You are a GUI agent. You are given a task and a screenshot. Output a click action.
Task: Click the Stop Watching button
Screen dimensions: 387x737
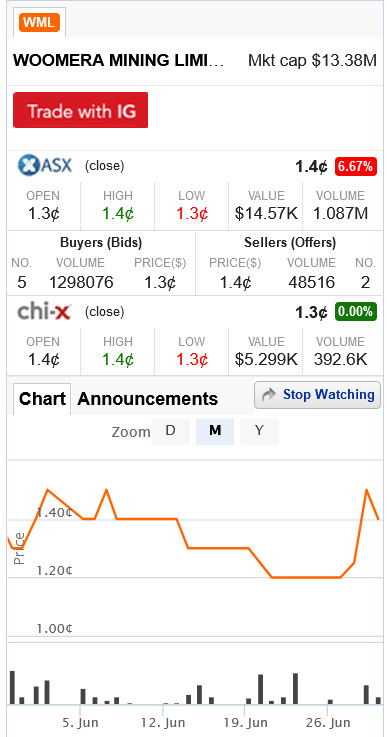[x=317, y=395]
